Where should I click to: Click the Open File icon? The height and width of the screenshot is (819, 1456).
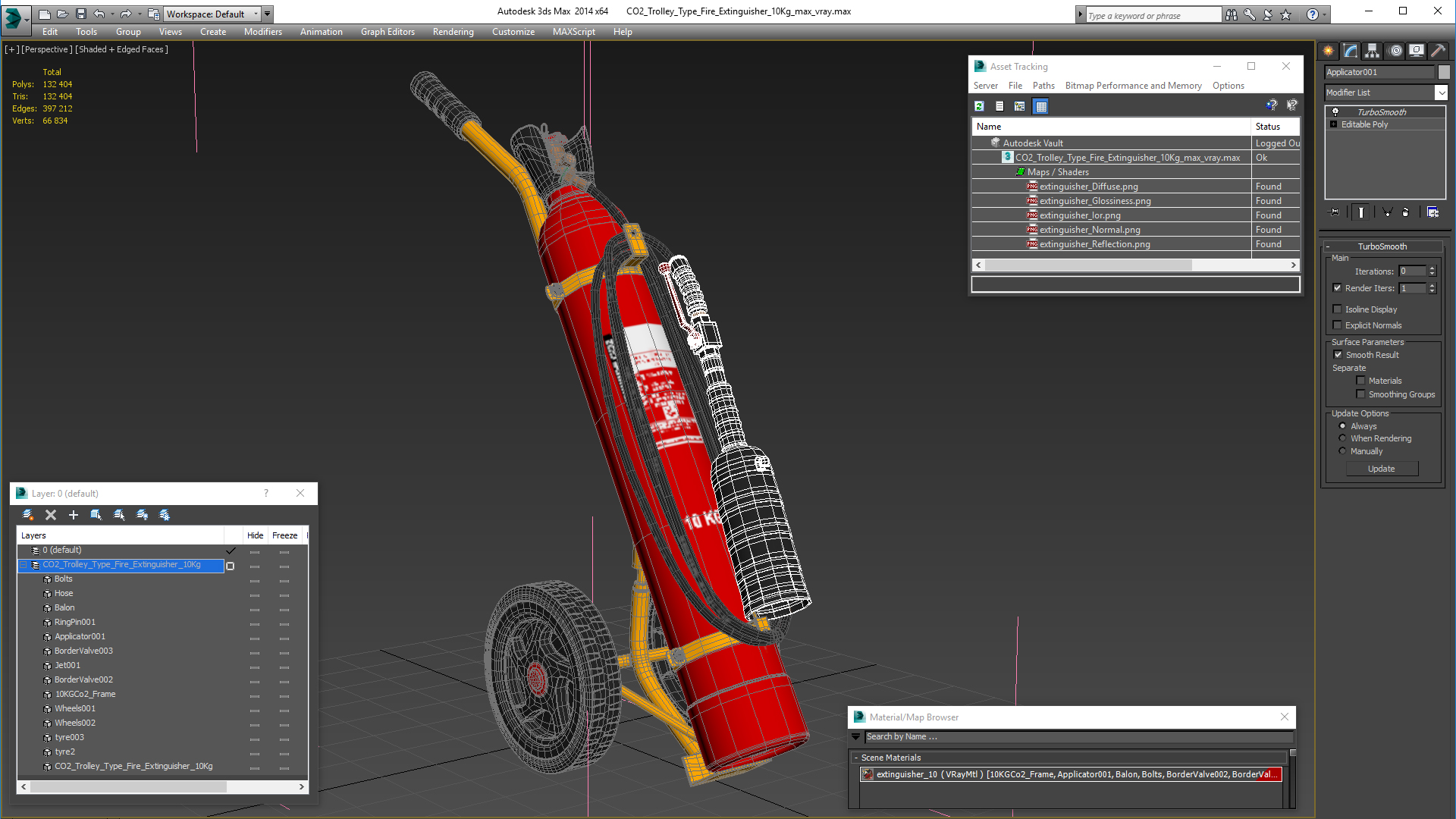(63, 14)
